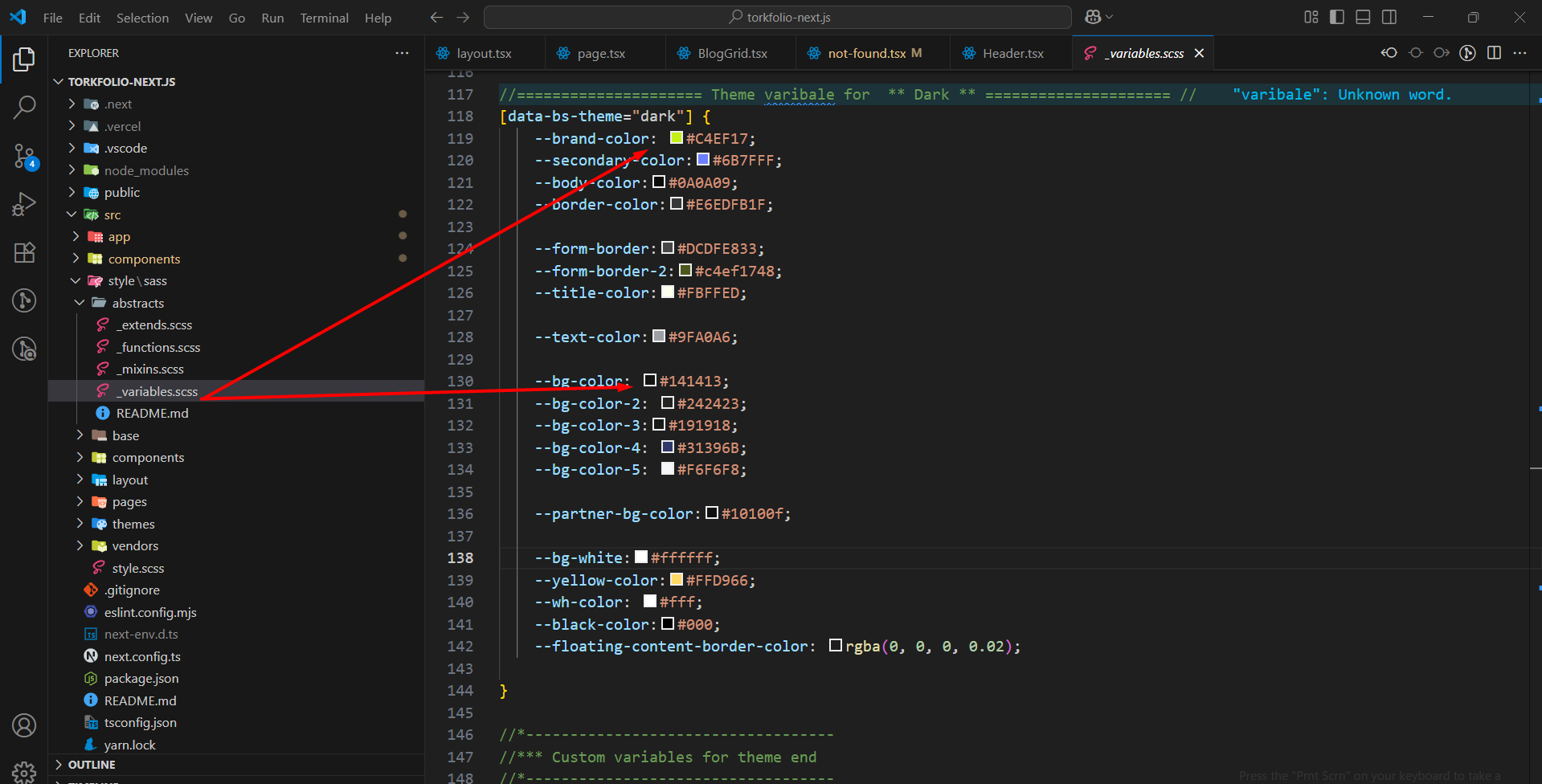Image resolution: width=1542 pixels, height=784 pixels.
Task: Switch to the Header.tsx tab
Action: pyautogui.click(x=1011, y=53)
